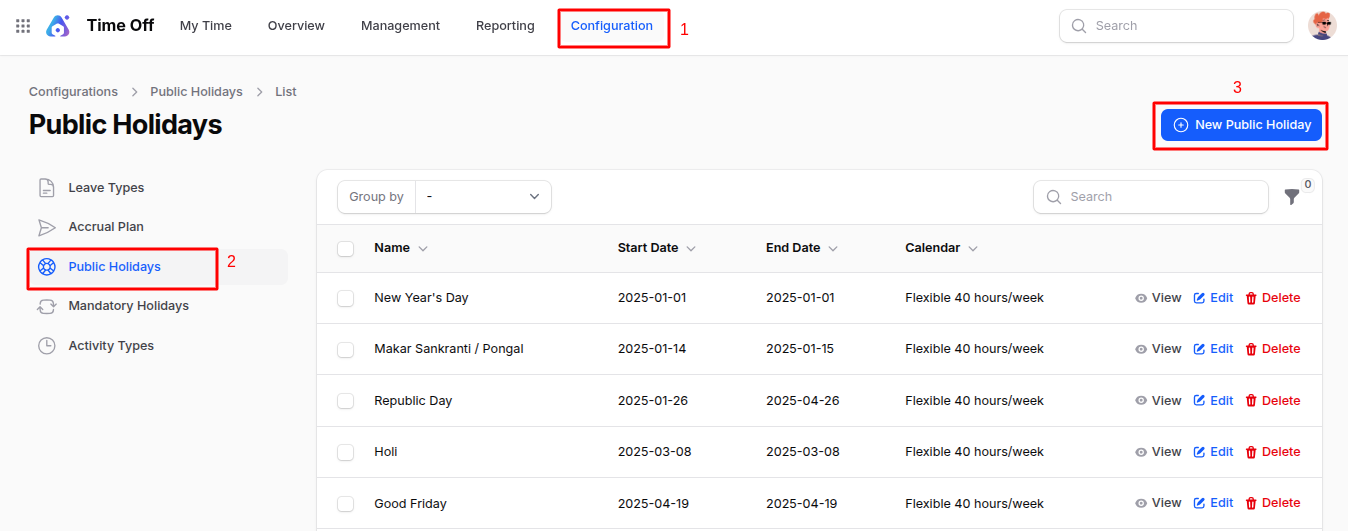Select the Republic Day row checkbox
This screenshot has height=531, width=1348.
pyautogui.click(x=346, y=401)
